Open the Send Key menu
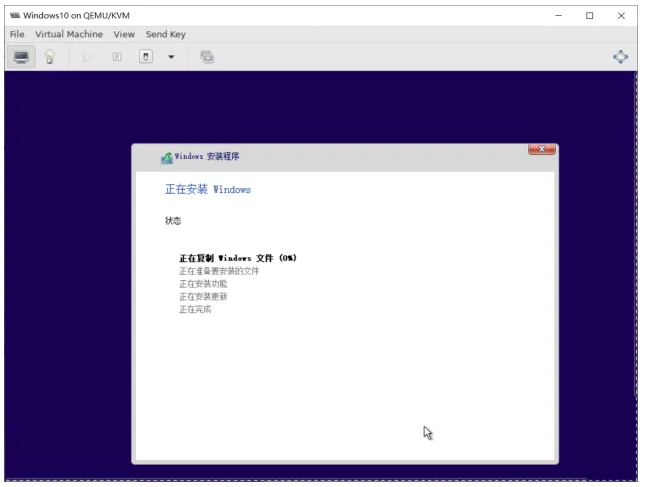 pos(166,34)
